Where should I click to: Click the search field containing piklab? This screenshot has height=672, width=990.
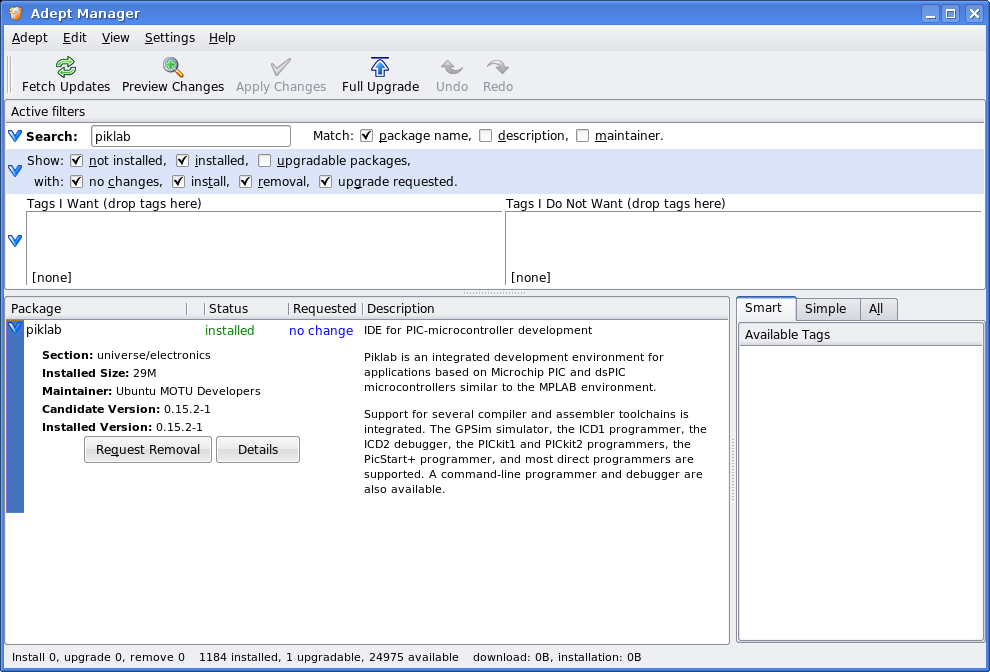(x=190, y=136)
